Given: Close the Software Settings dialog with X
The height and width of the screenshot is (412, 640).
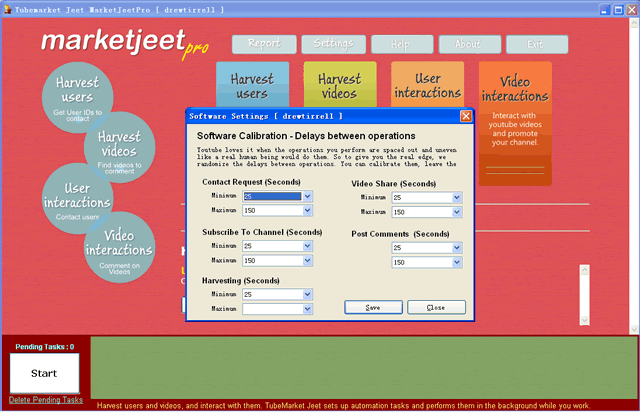Looking at the screenshot, I should tap(466, 116).
